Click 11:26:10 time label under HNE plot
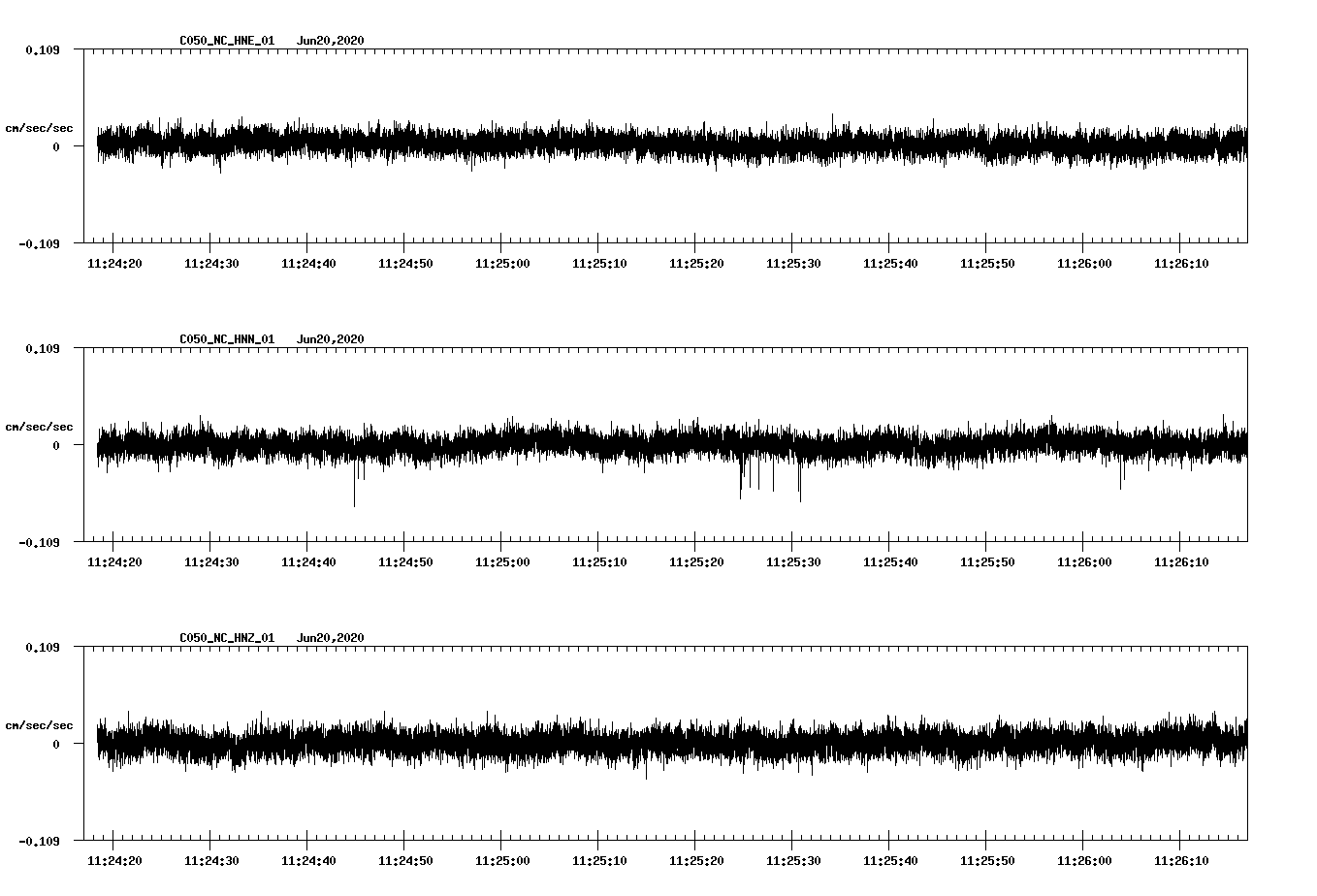Image resolution: width=1317 pixels, height=896 pixels. click(x=1181, y=264)
